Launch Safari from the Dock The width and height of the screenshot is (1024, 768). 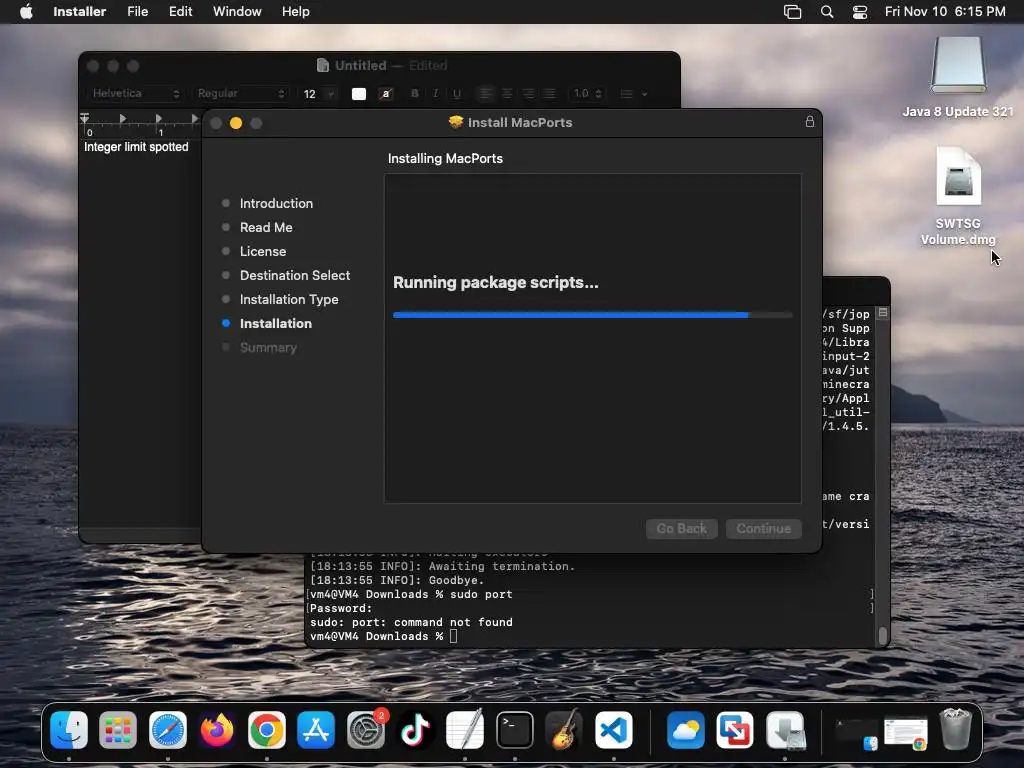[x=168, y=730]
